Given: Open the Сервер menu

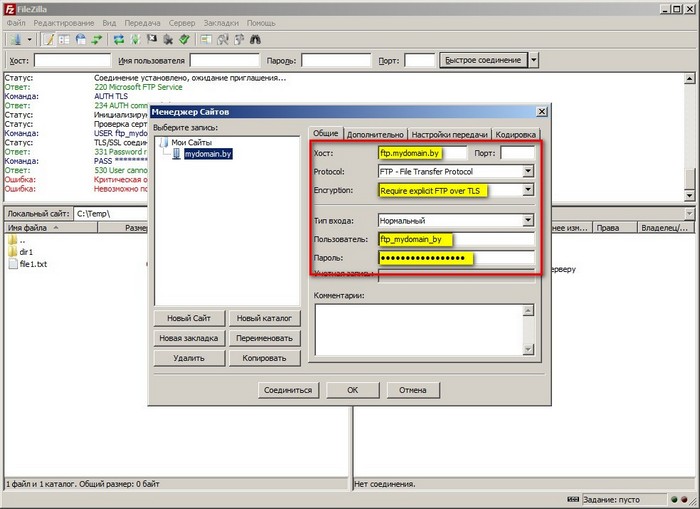Looking at the screenshot, I should (x=182, y=23).
